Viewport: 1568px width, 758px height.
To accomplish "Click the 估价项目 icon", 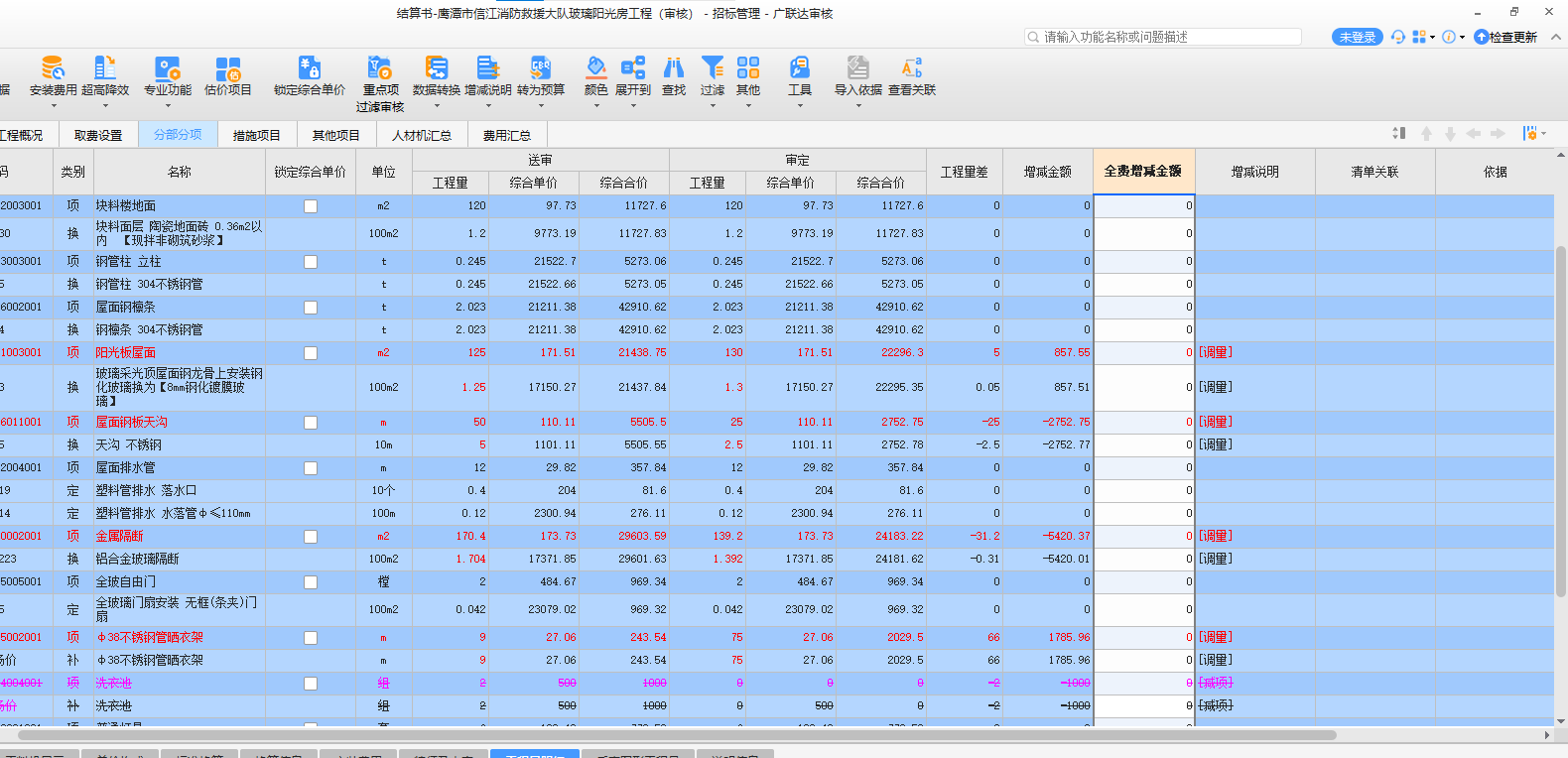I will [228, 68].
